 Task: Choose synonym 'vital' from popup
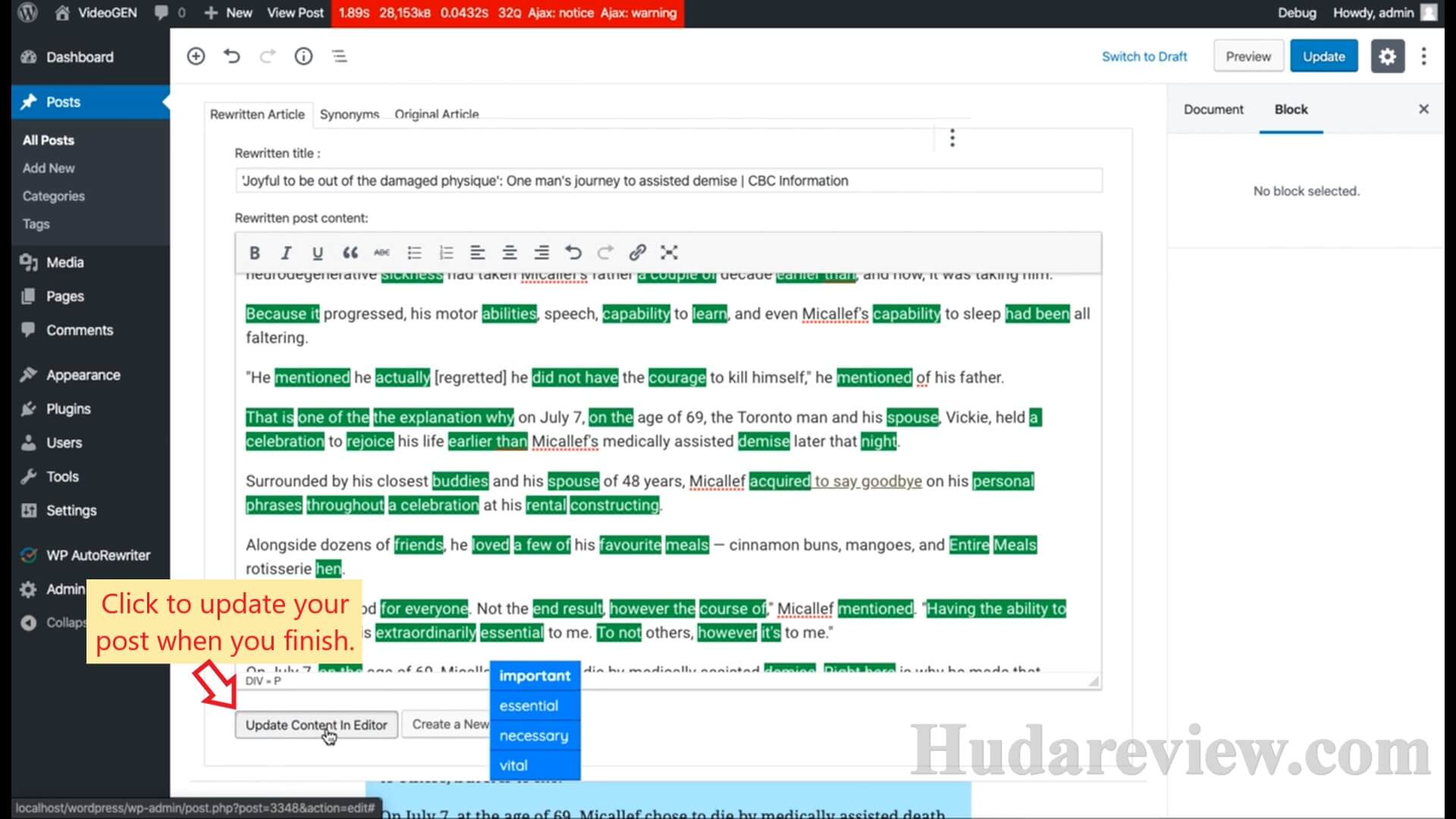tap(535, 765)
